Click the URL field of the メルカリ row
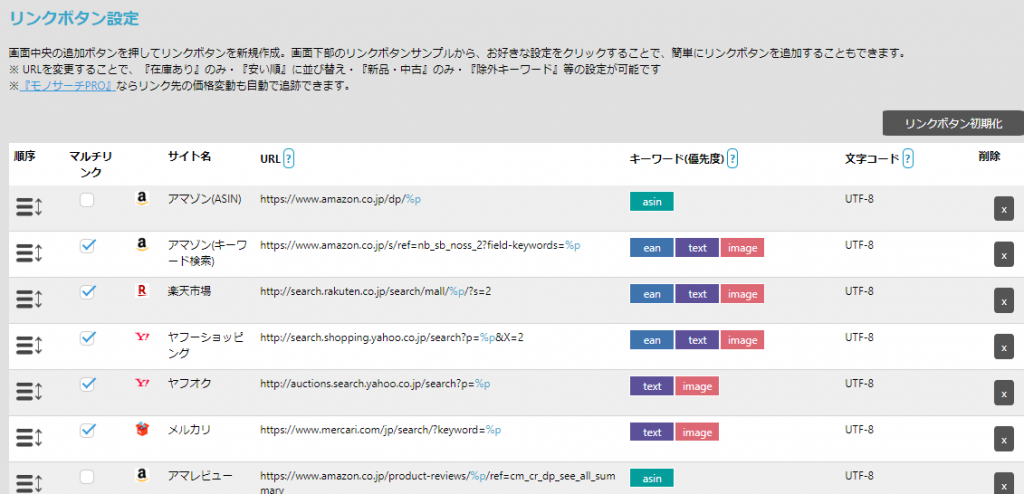1024x494 pixels. 380,431
